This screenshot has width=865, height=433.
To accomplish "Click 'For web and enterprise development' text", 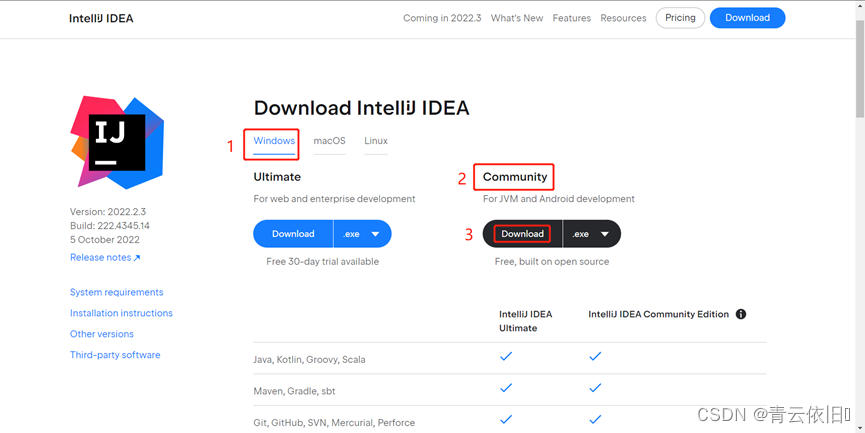I will point(334,199).
